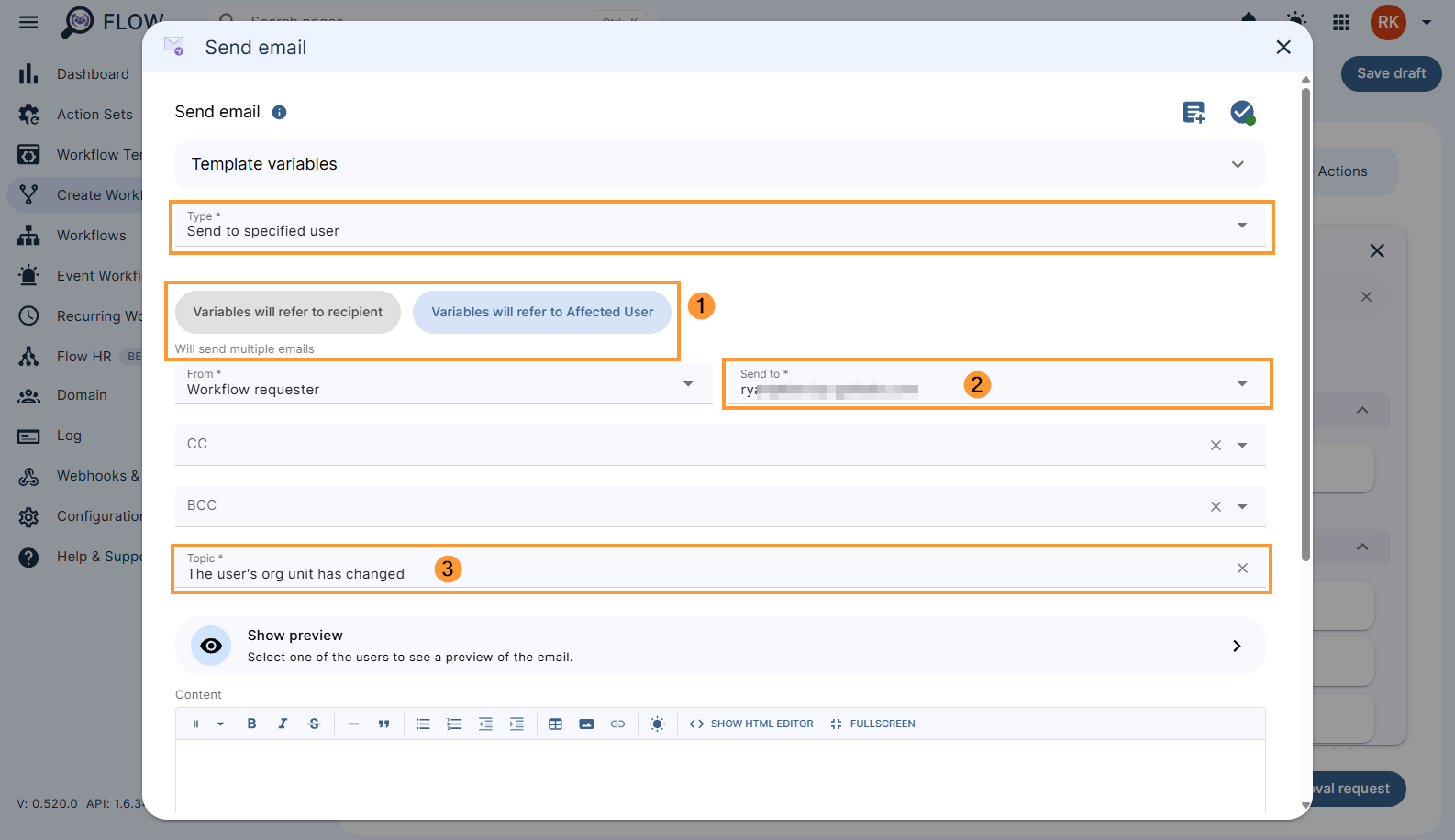Screen dimensions: 1455x840
Task: Toggle blockquote formatting
Action: pos(384,724)
